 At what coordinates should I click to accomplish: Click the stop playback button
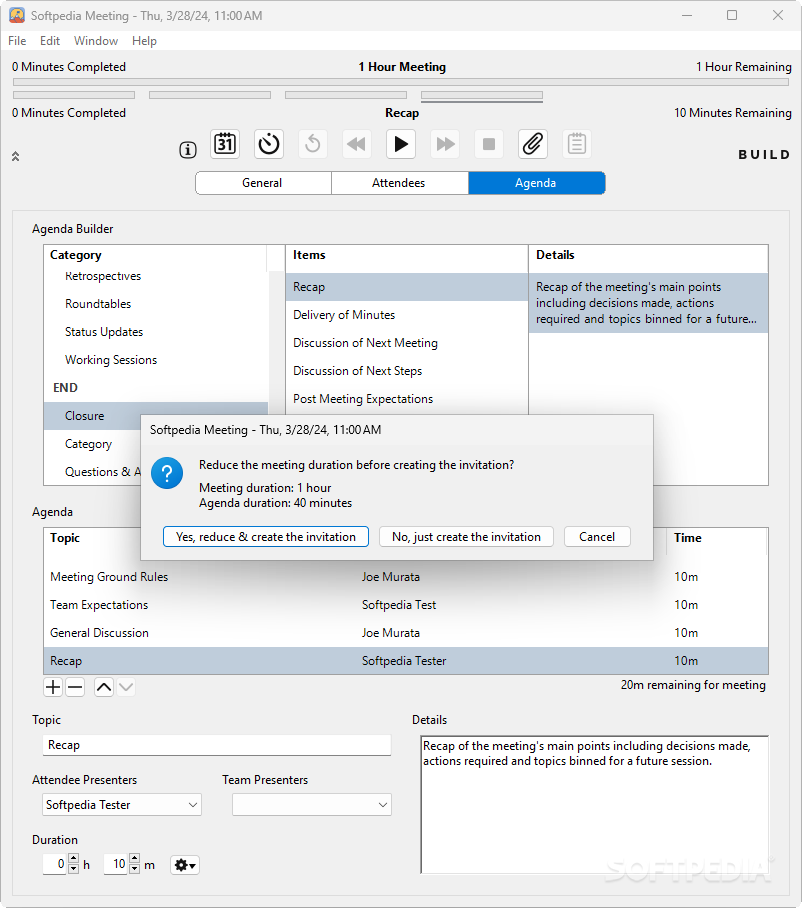tap(489, 144)
